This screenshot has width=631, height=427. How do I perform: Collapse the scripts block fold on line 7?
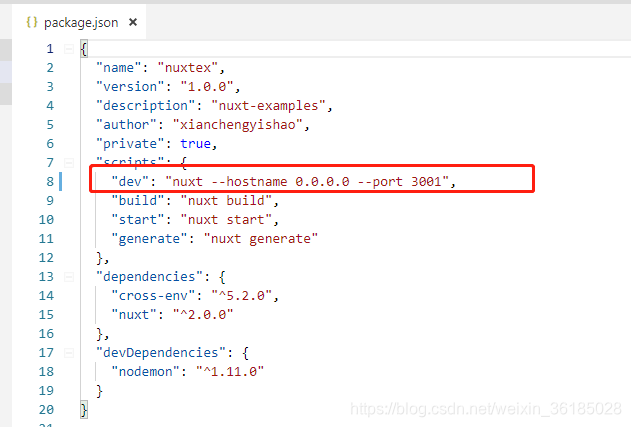[x=69, y=163]
